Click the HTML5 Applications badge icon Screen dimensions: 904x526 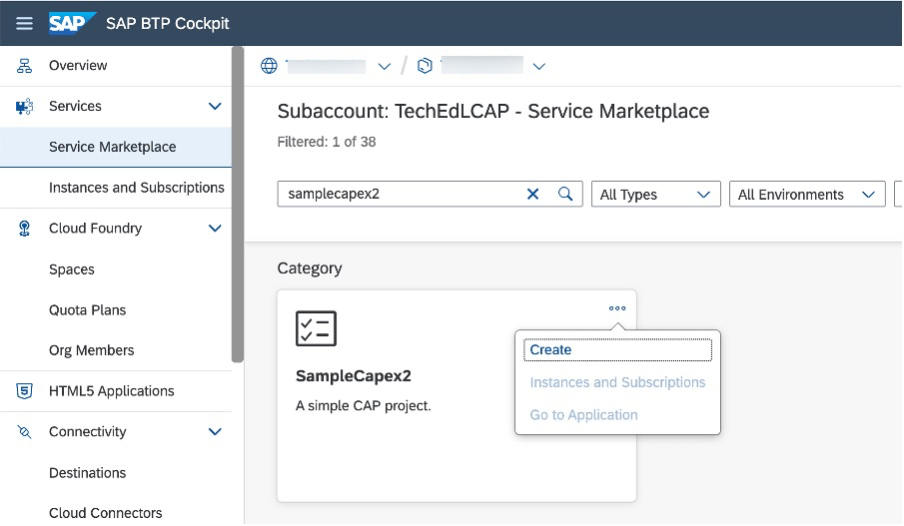coord(24,392)
